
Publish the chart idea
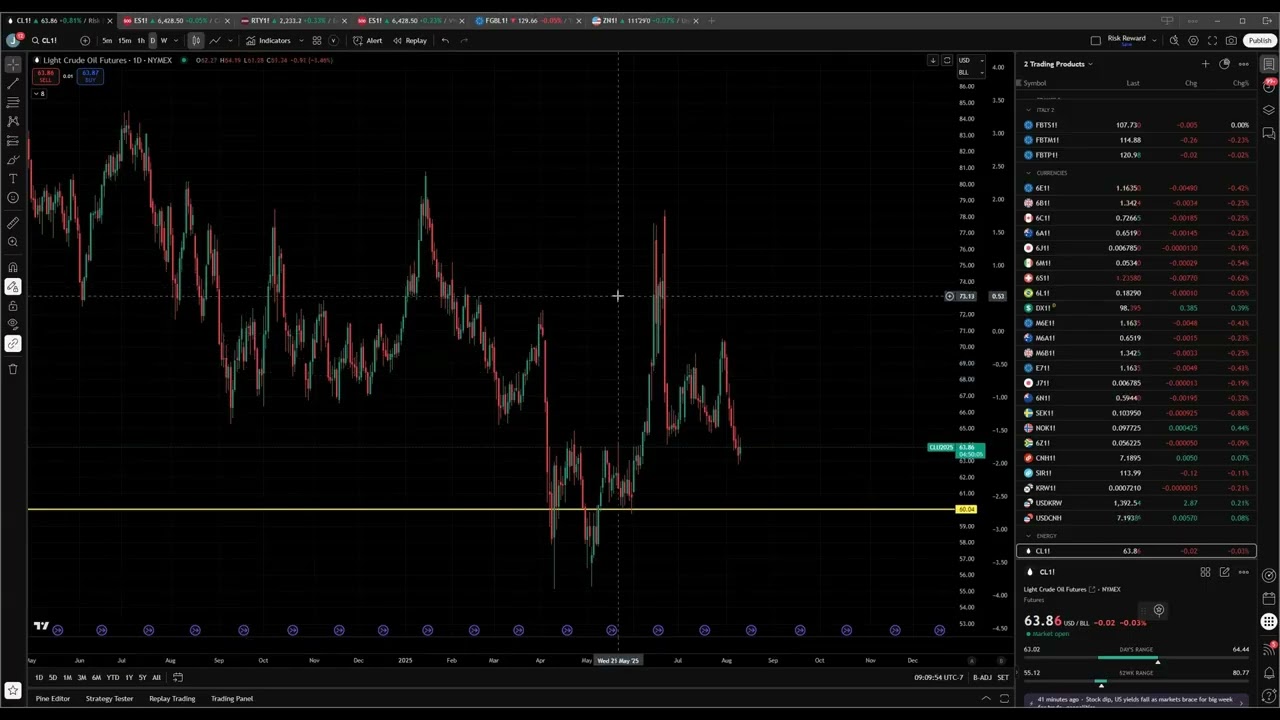pos(1260,41)
